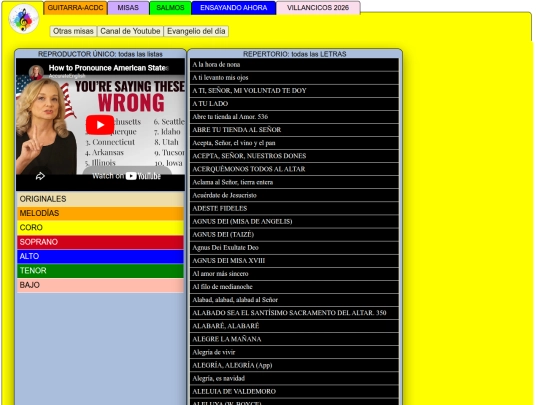Viewport: 540px width, 405px height.
Task: Select ABRE TU TIENDA AL SEÑOR
Action: 294,130
